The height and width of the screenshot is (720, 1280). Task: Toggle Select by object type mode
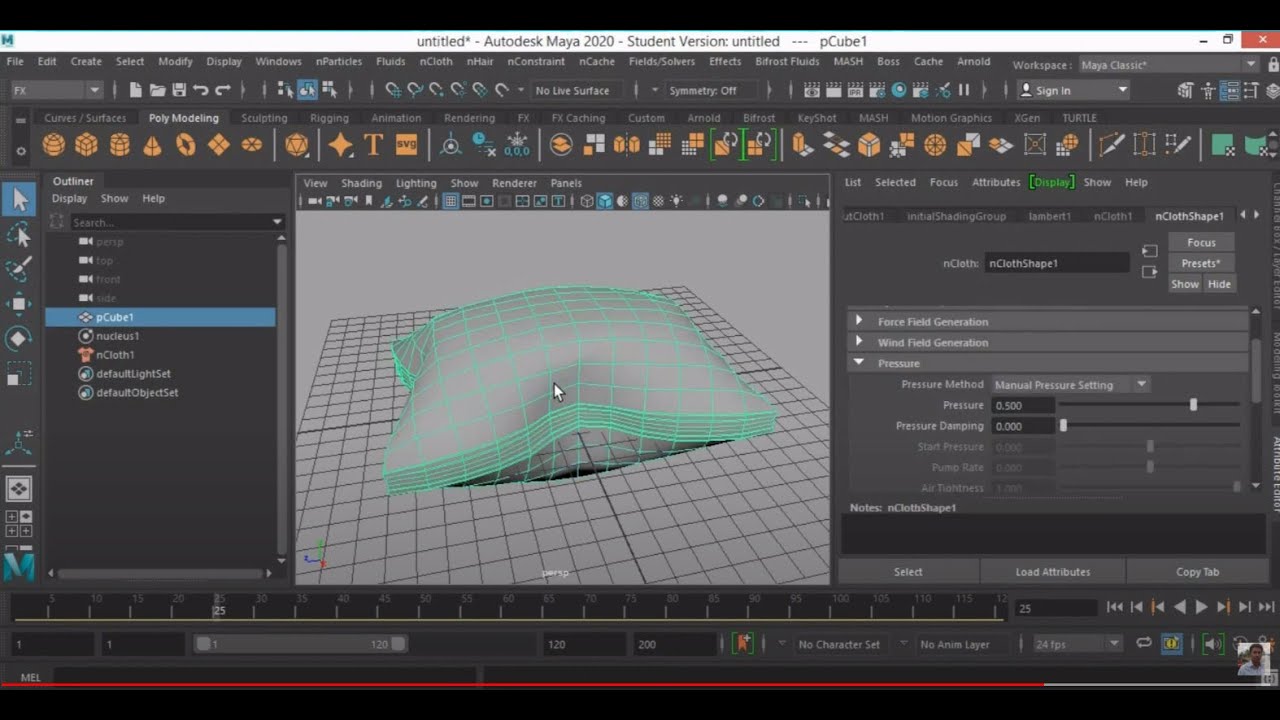307,90
